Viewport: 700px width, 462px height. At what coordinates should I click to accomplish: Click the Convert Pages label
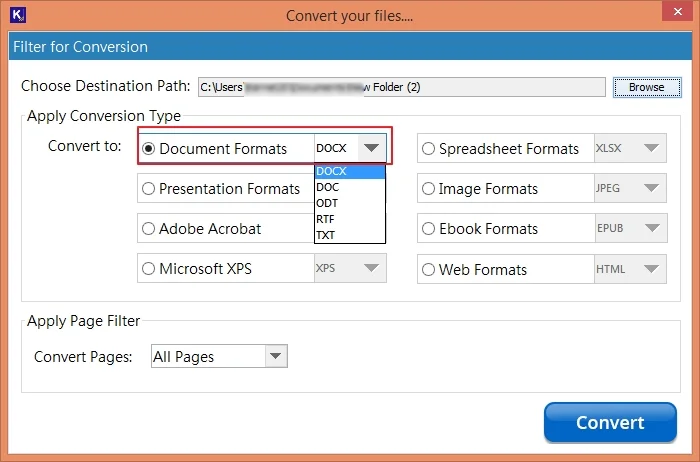point(83,357)
